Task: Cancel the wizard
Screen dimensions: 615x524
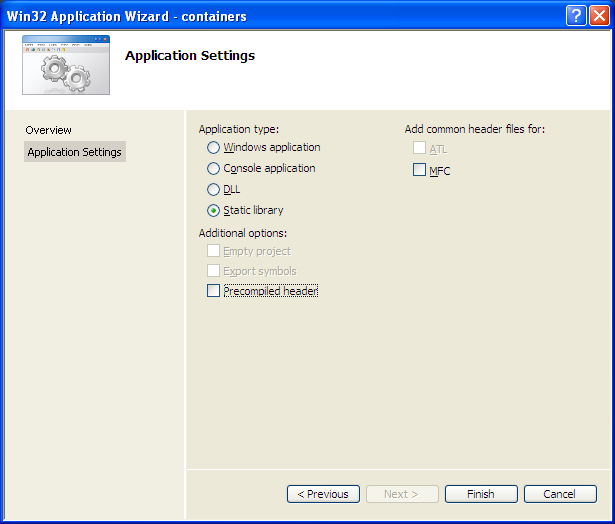Action: [x=560, y=494]
